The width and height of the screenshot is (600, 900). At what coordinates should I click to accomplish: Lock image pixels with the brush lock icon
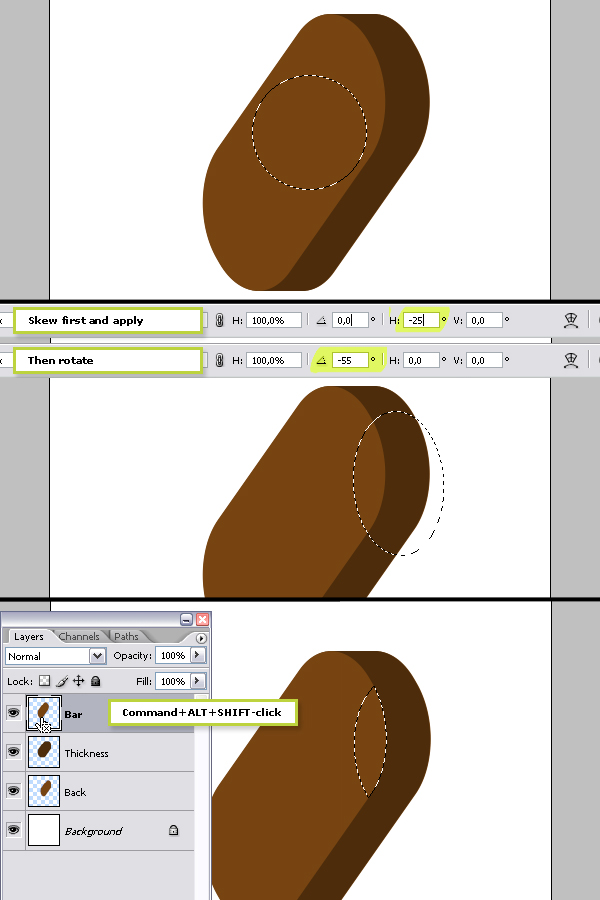62,681
